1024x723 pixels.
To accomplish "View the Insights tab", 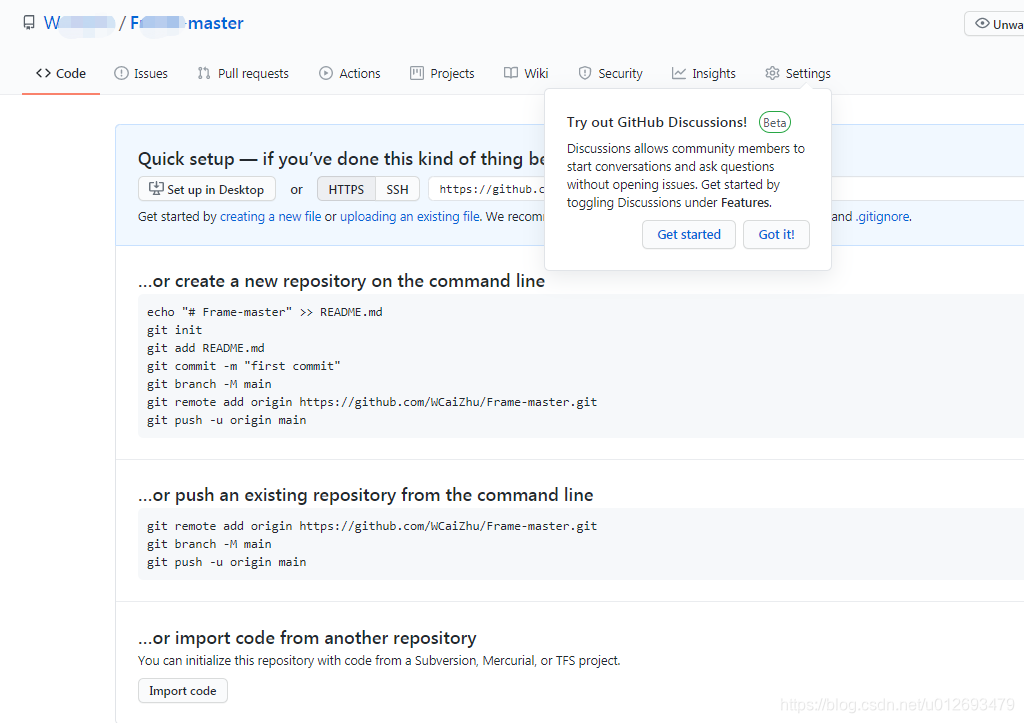I will [x=704, y=73].
